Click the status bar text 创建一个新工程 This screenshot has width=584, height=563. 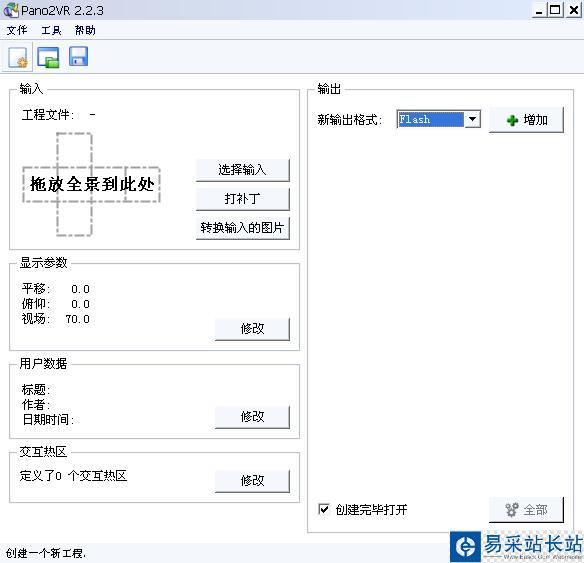coord(45,553)
